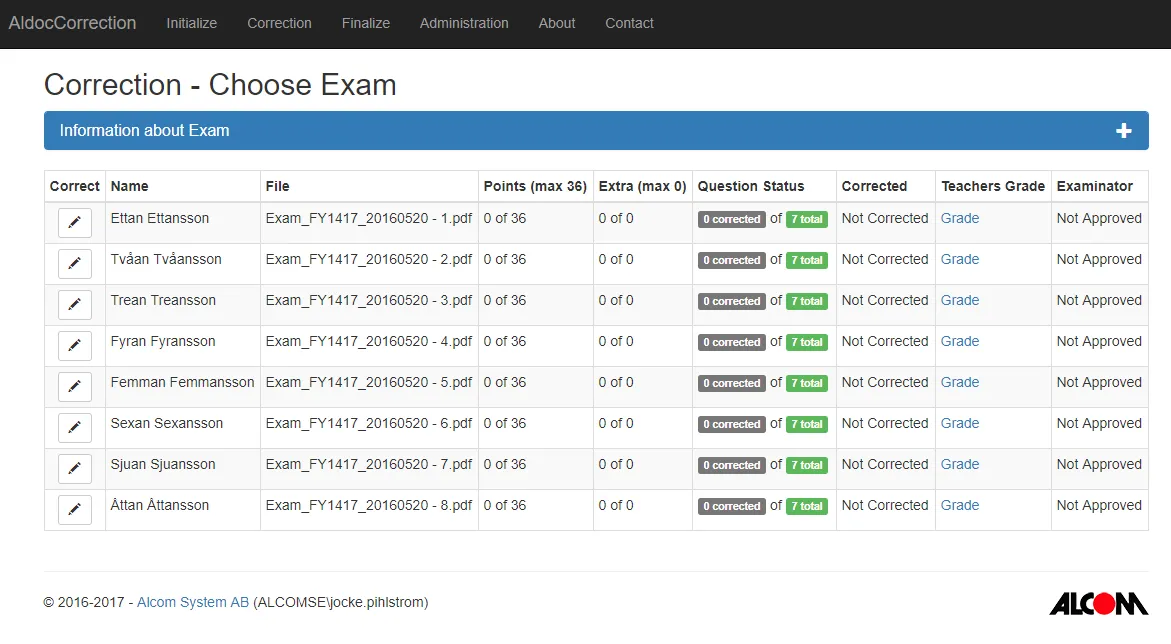The height and width of the screenshot is (644, 1171).
Task: Open the About page
Action: point(556,23)
